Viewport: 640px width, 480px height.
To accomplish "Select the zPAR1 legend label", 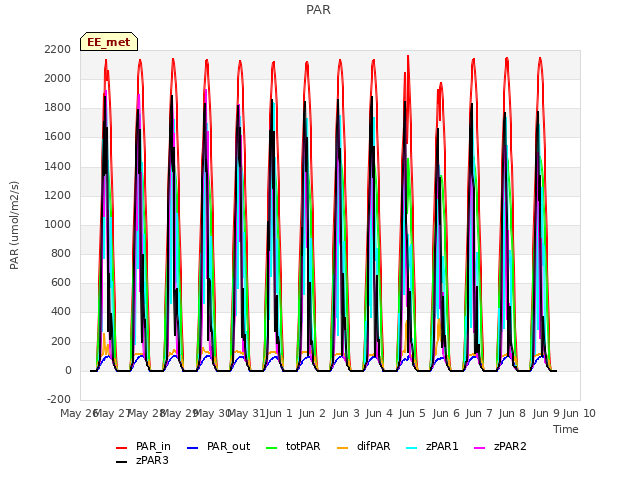I will click(x=442, y=447).
